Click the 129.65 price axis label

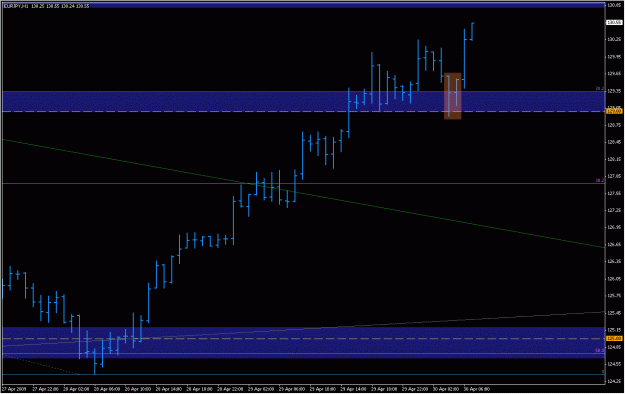pos(614,74)
